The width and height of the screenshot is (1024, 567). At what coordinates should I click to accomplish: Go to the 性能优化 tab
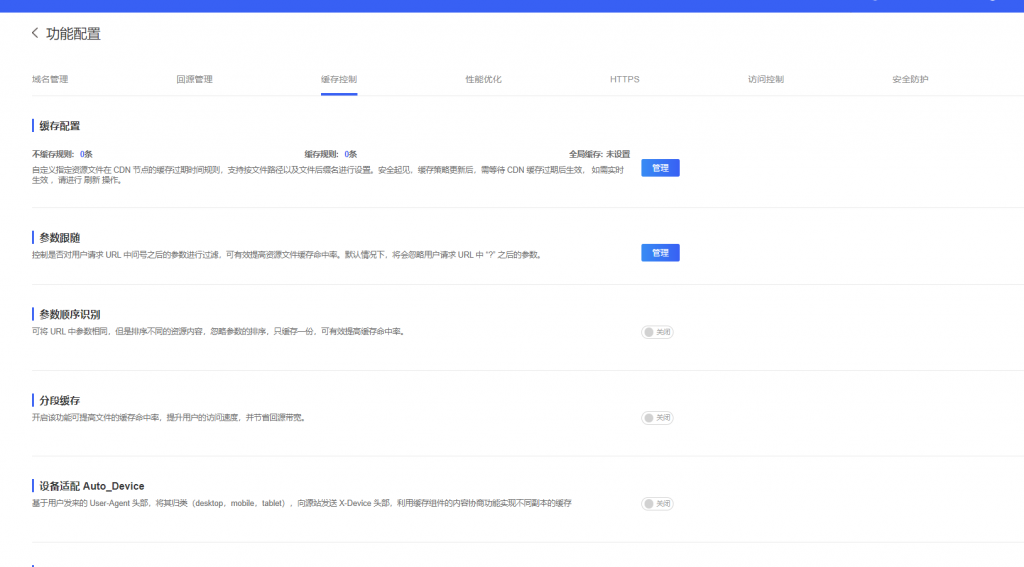483,79
